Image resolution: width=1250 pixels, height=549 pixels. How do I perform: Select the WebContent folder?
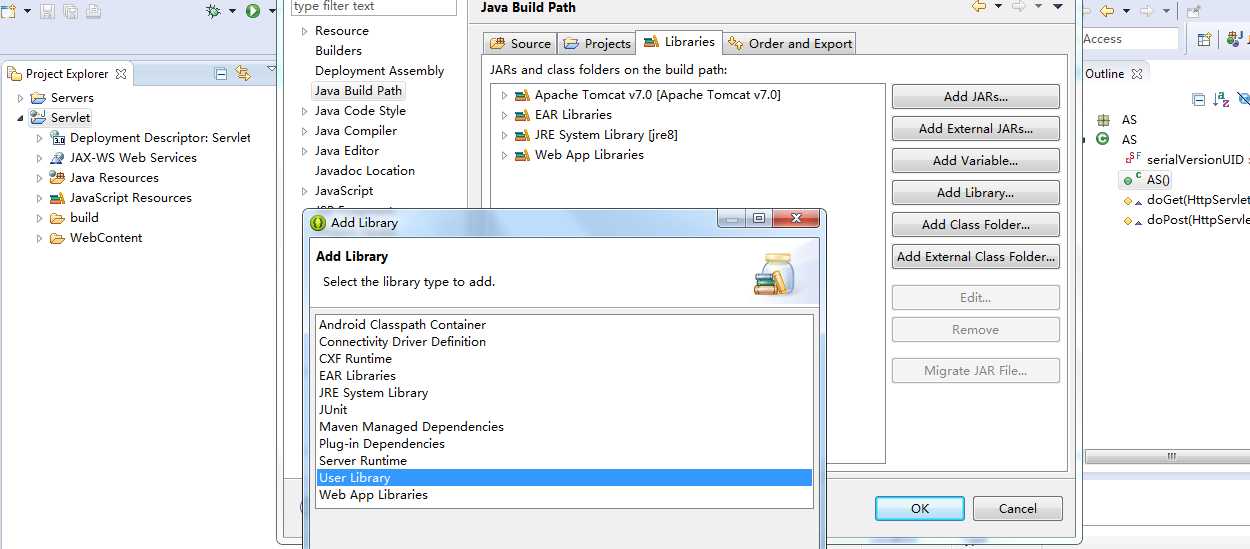tap(106, 238)
